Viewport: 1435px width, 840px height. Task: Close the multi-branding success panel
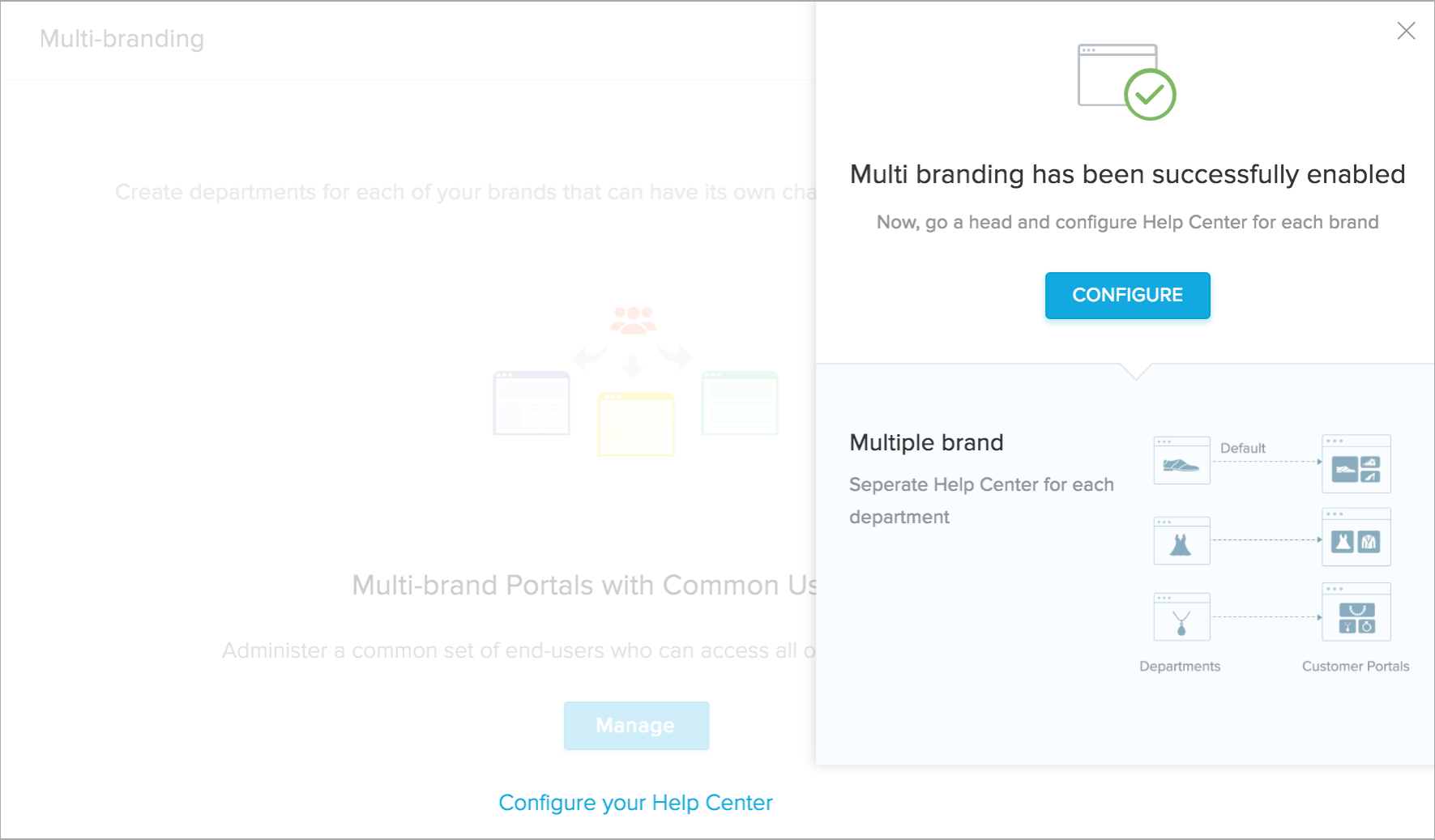(1406, 31)
